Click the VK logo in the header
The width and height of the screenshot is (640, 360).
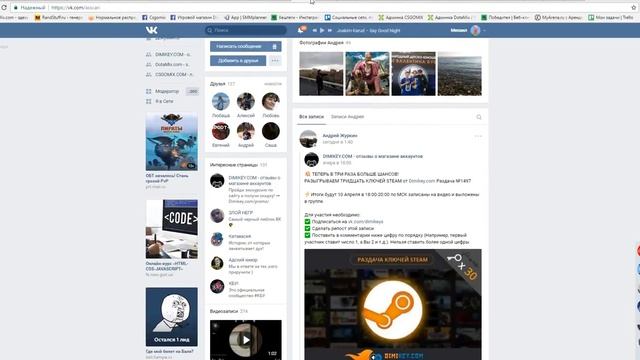tap(151, 30)
